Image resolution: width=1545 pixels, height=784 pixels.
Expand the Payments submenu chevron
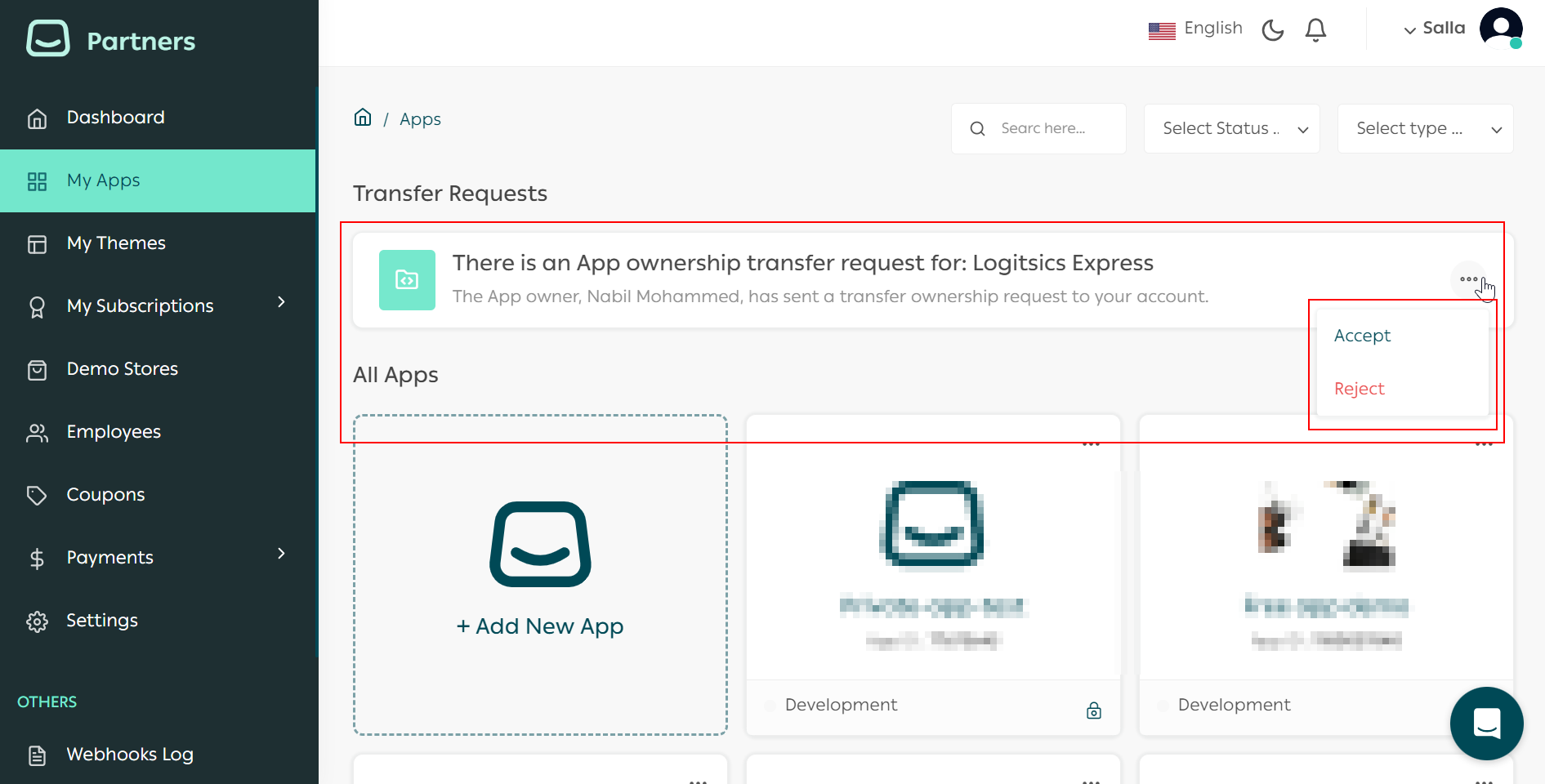(x=282, y=554)
